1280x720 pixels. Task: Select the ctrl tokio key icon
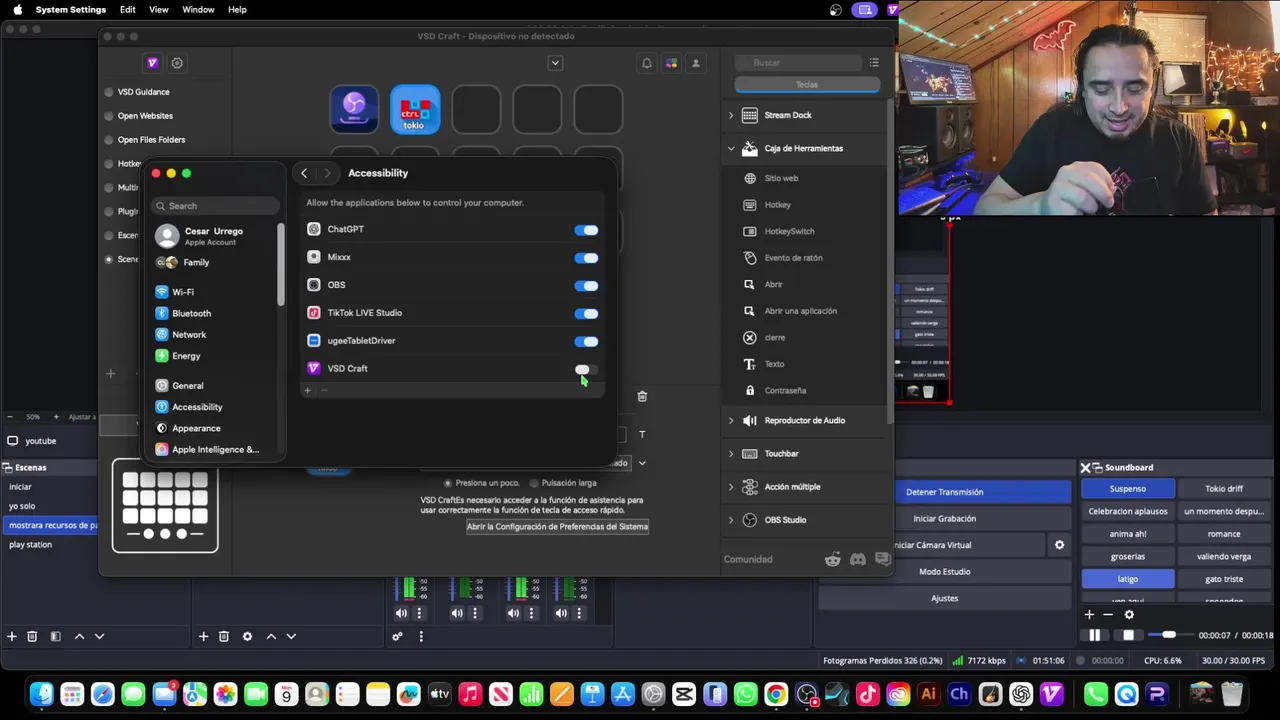[x=415, y=109]
